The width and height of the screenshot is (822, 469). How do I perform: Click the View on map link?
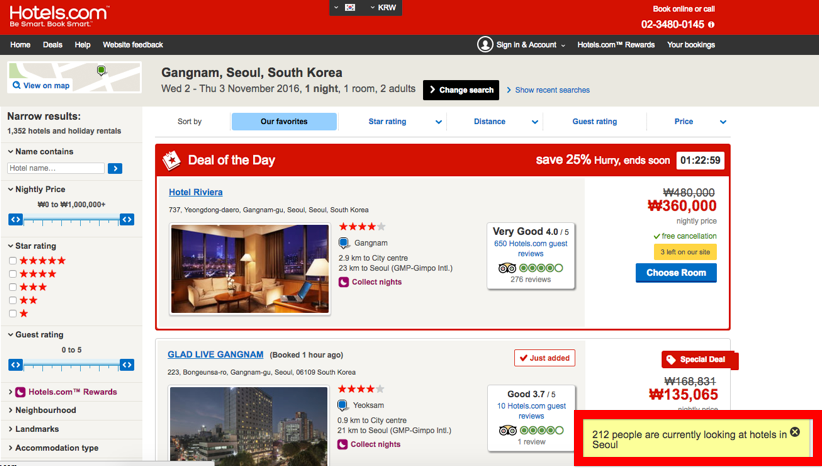[46, 85]
